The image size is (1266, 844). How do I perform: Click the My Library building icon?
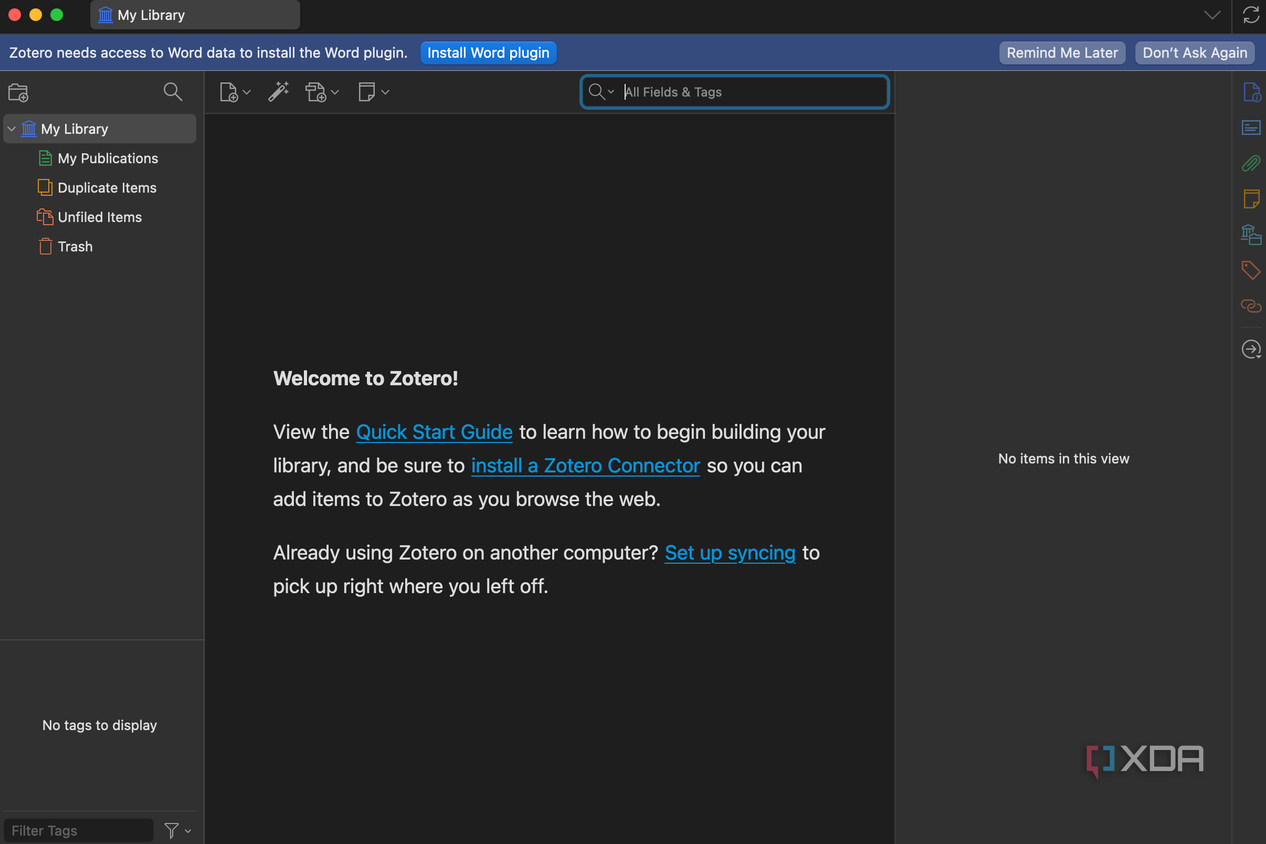click(x=29, y=129)
